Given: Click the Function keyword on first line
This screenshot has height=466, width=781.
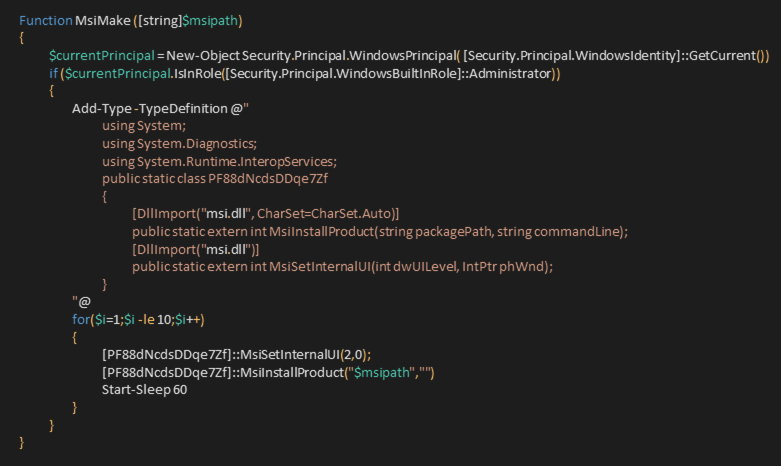Looking at the screenshot, I should click(x=46, y=20).
